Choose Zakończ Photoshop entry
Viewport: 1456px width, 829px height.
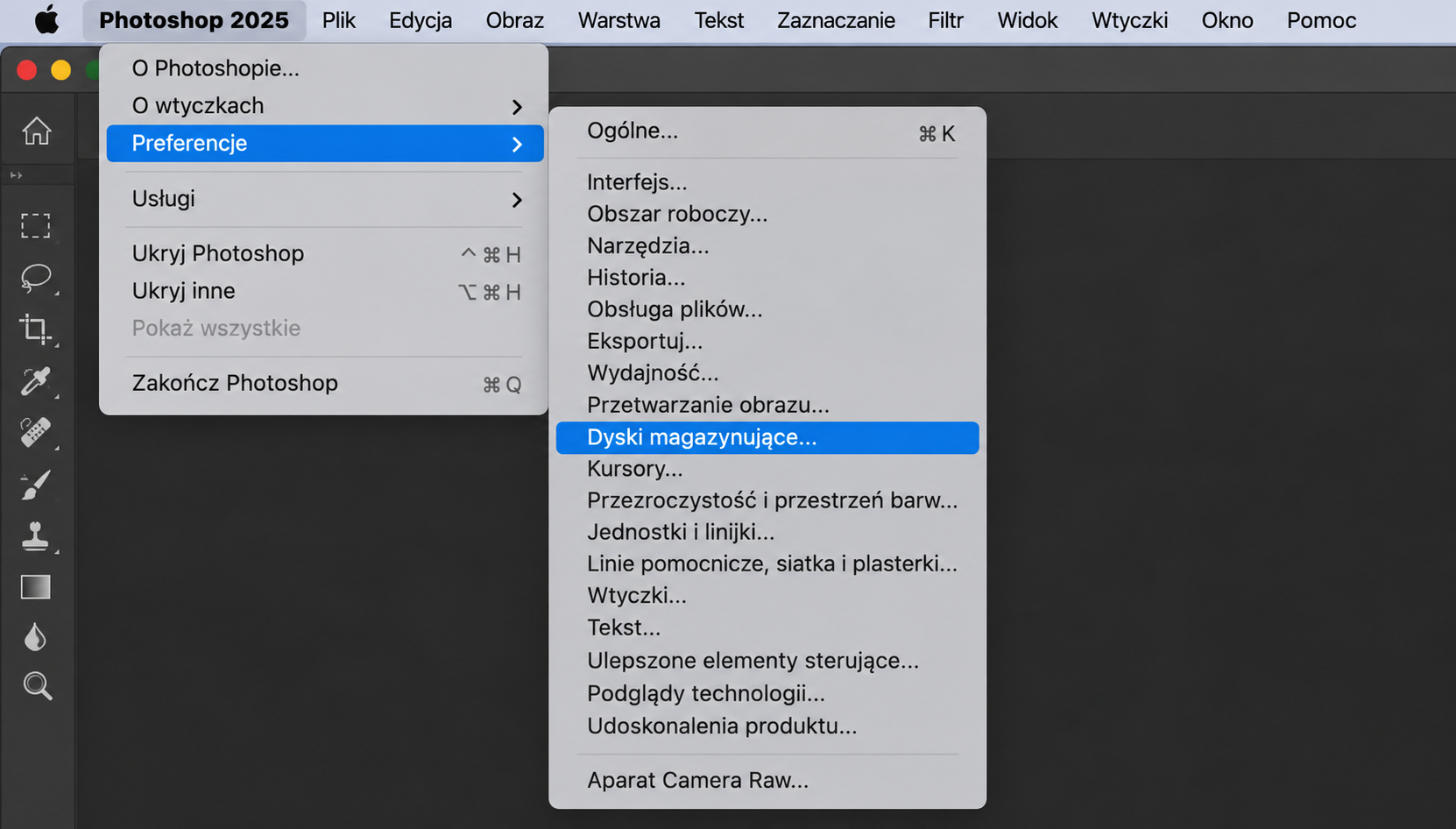(325, 384)
